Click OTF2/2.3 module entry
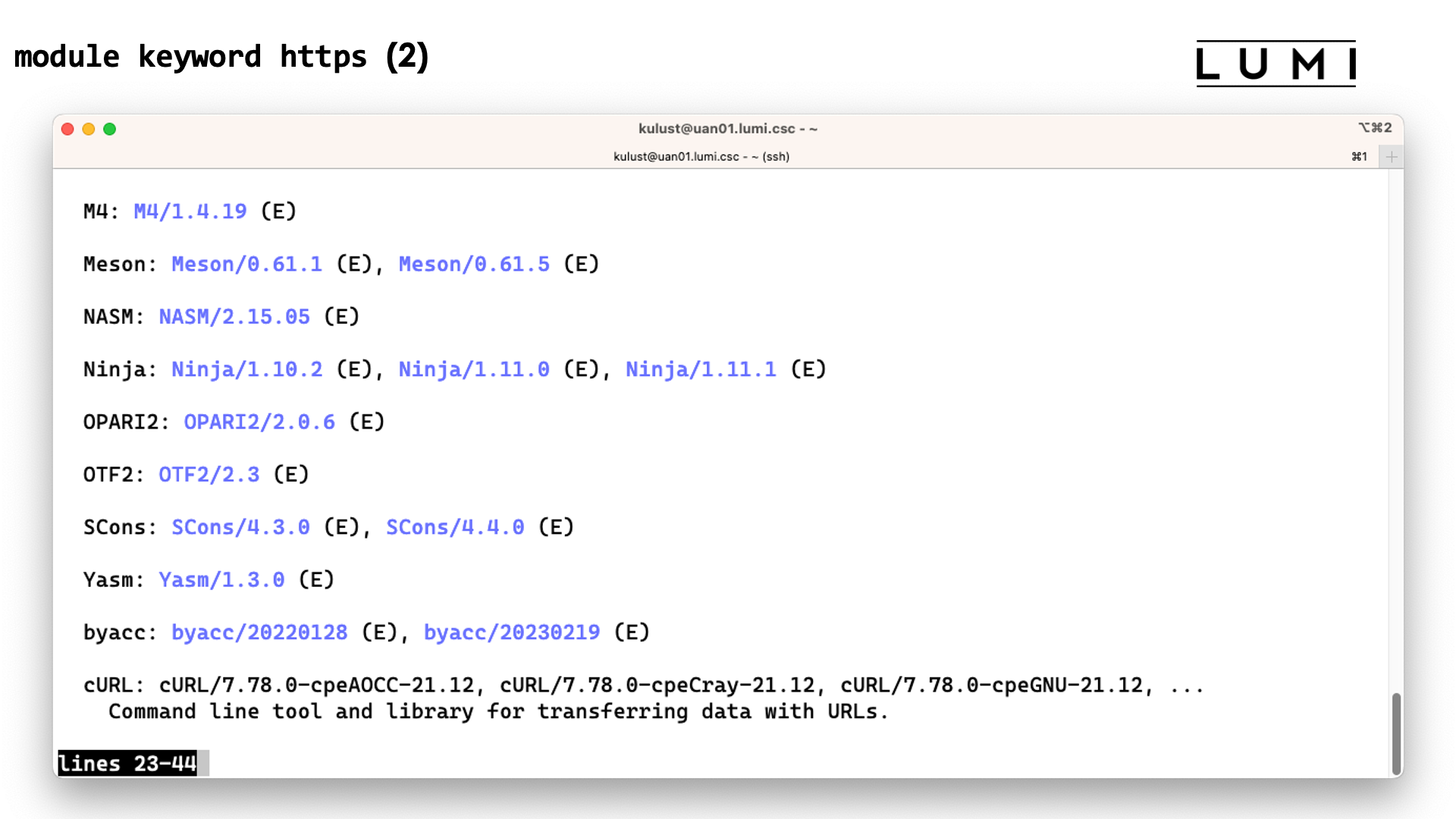 click(x=209, y=475)
